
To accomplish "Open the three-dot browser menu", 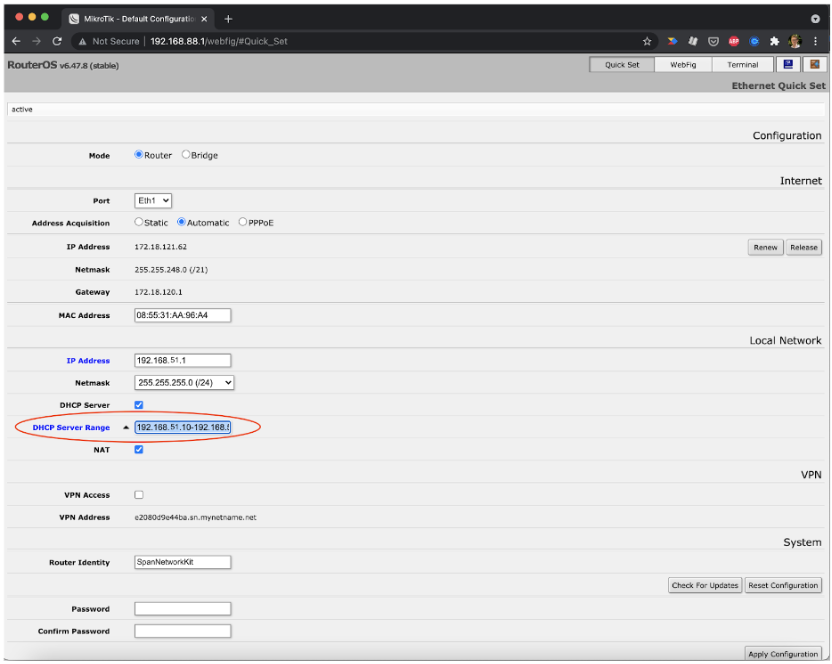I will click(816, 41).
